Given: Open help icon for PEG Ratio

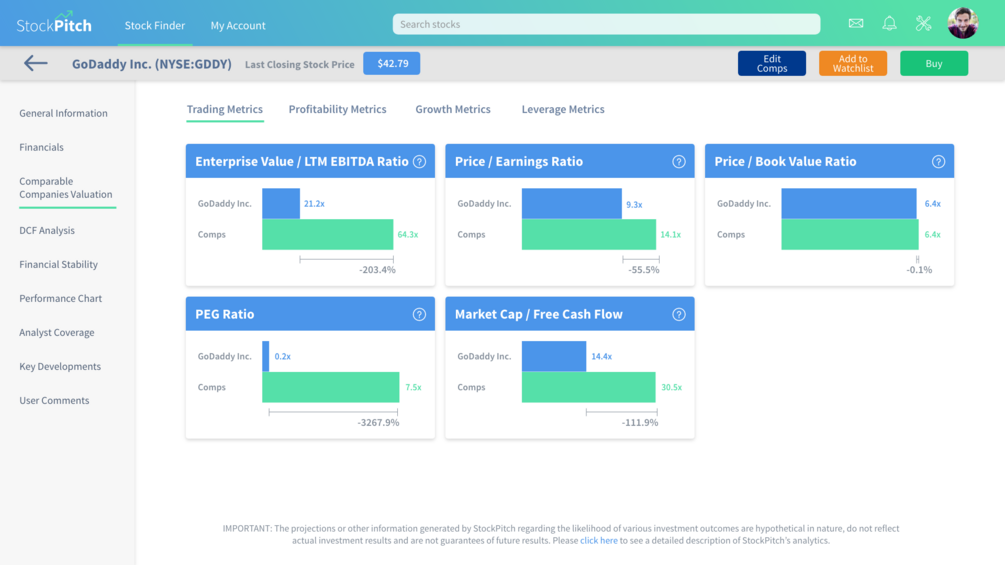Looking at the screenshot, I should (x=419, y=315).
